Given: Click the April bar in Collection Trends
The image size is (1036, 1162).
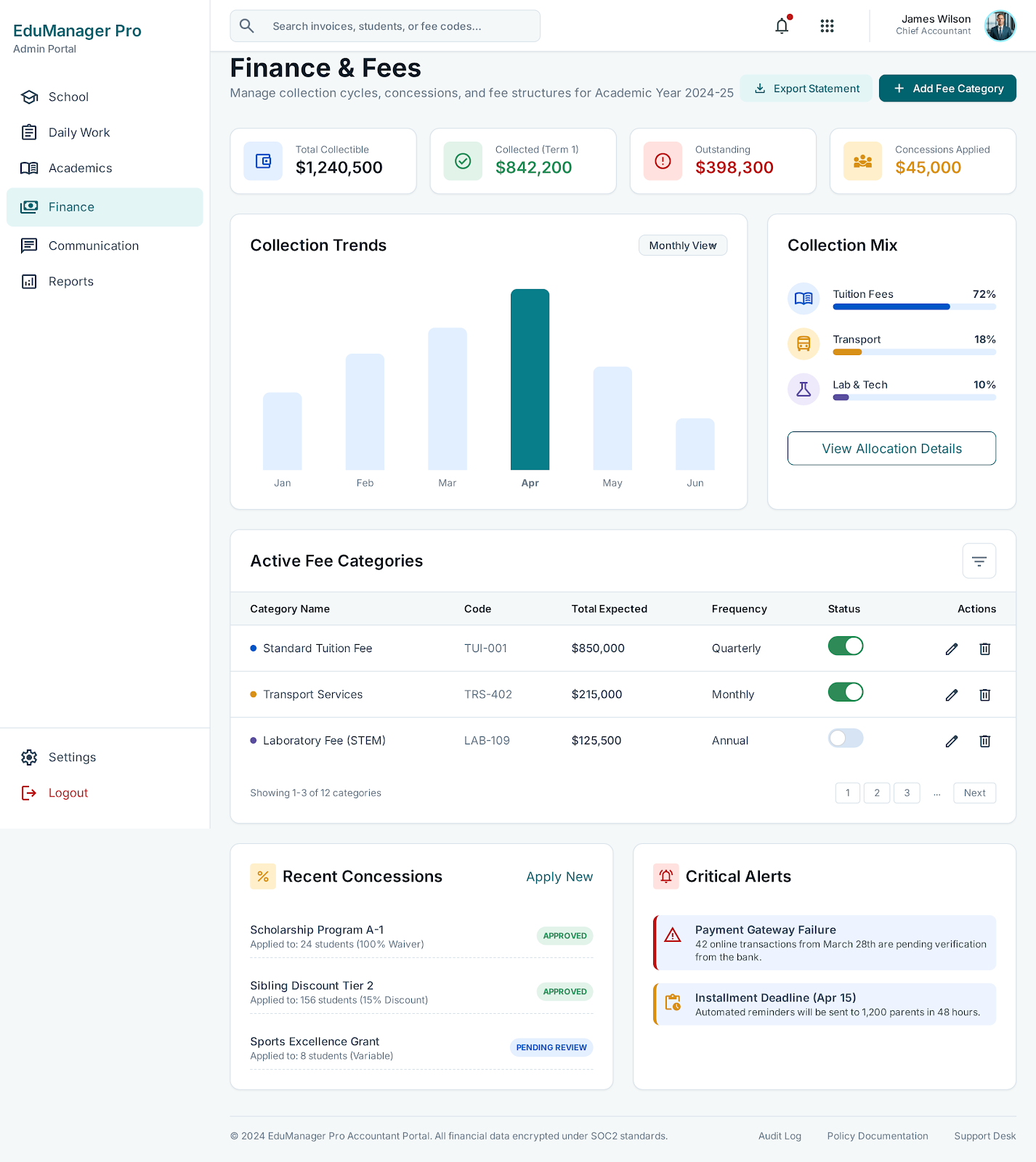Looking at the screenshot, I should [530, 379].
